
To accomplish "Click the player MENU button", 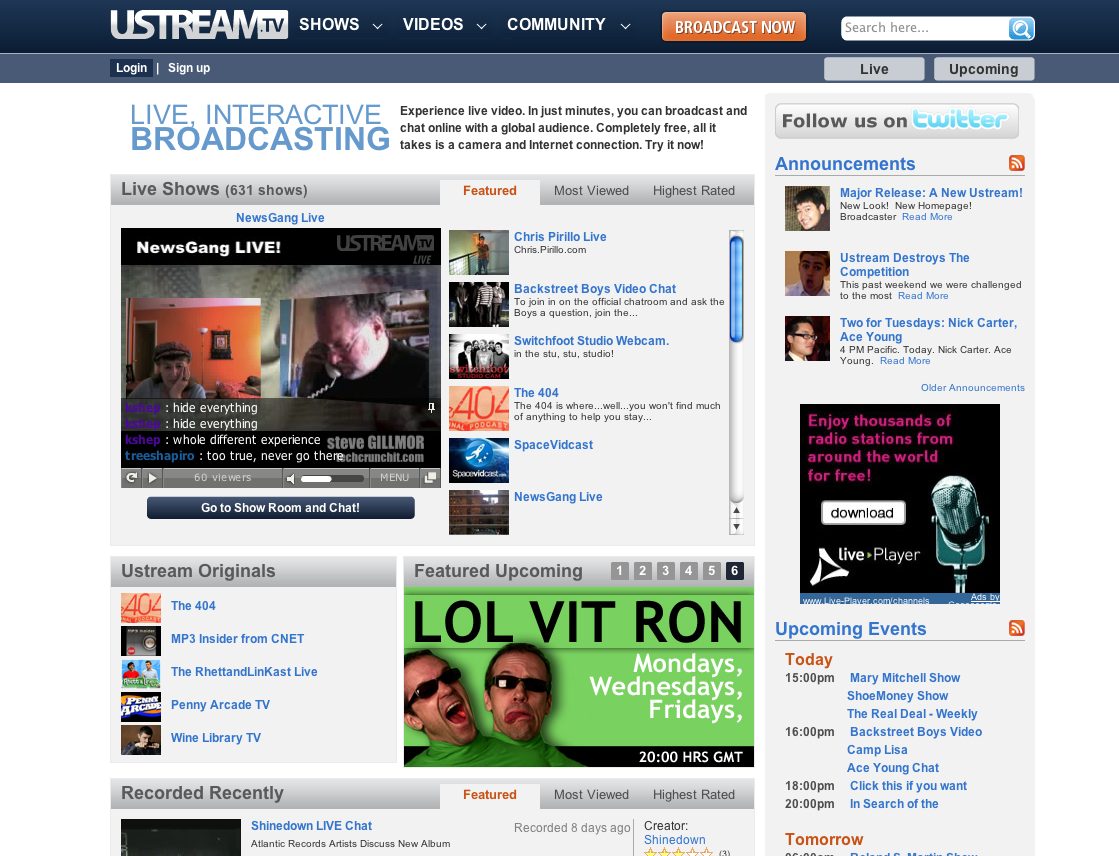I will point(395,478).
